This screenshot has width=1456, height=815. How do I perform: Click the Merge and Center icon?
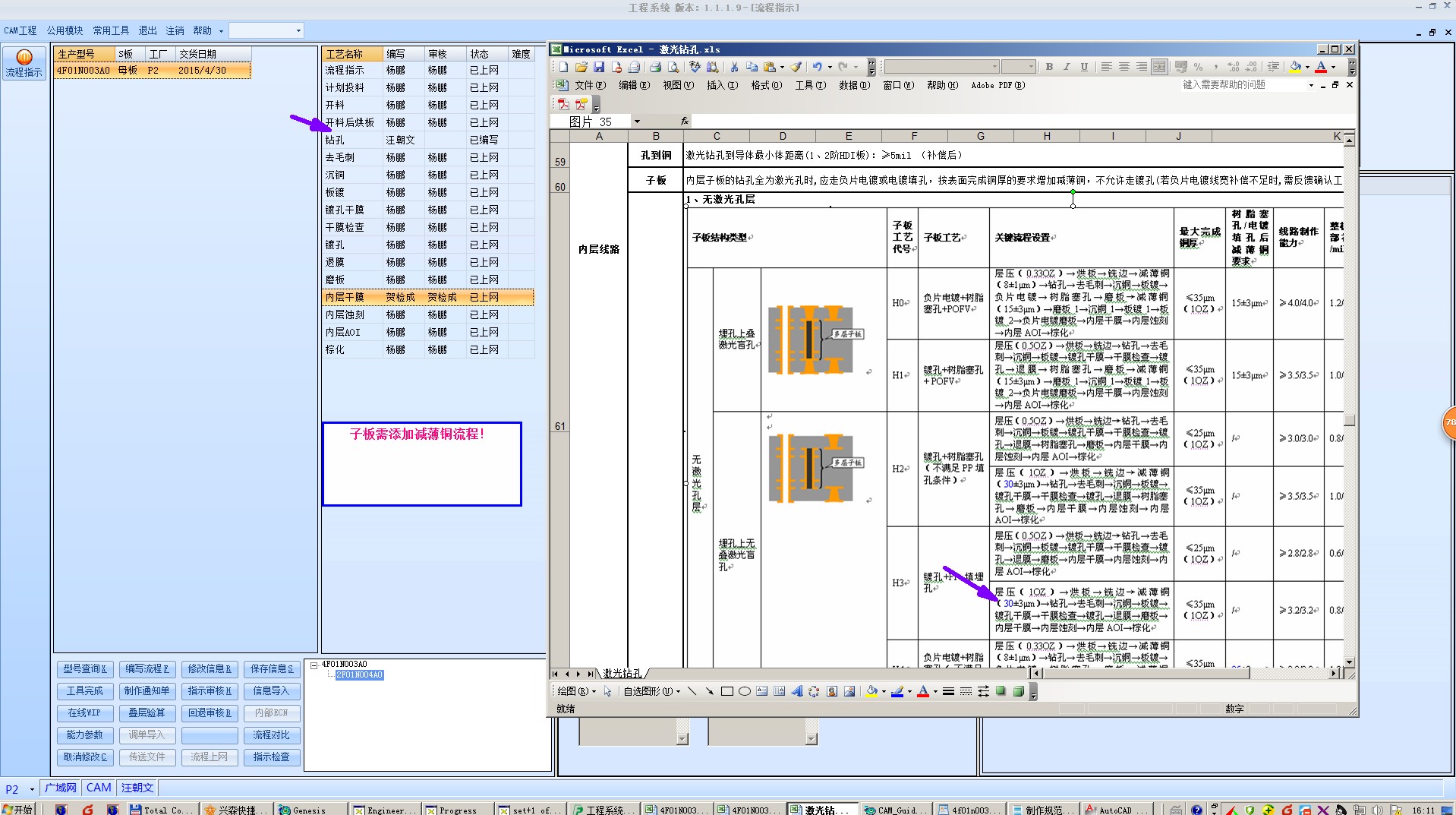(x=1159, y=67)
